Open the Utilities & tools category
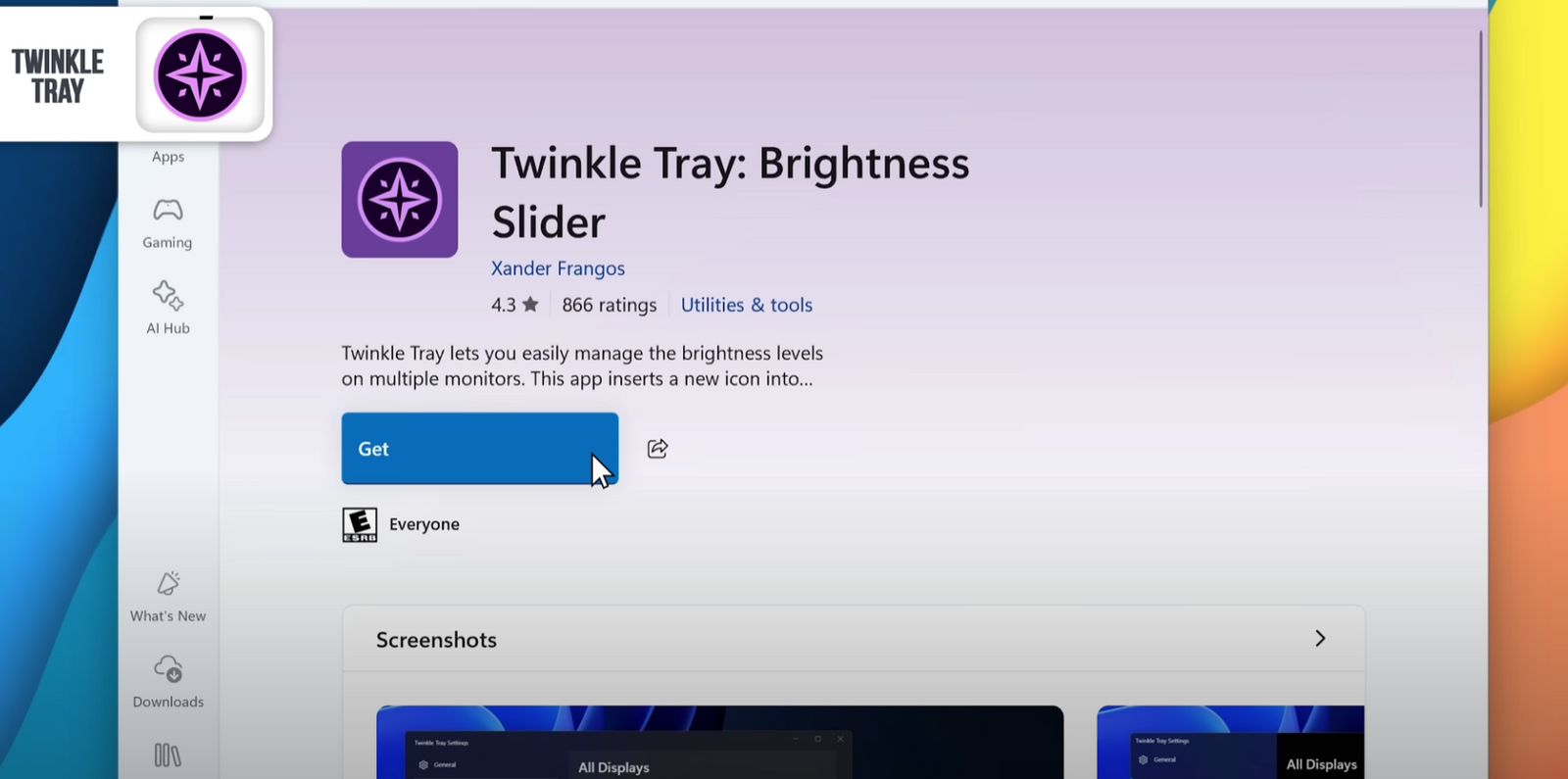This screenshot has height=779, width=1568. (746, 305)
